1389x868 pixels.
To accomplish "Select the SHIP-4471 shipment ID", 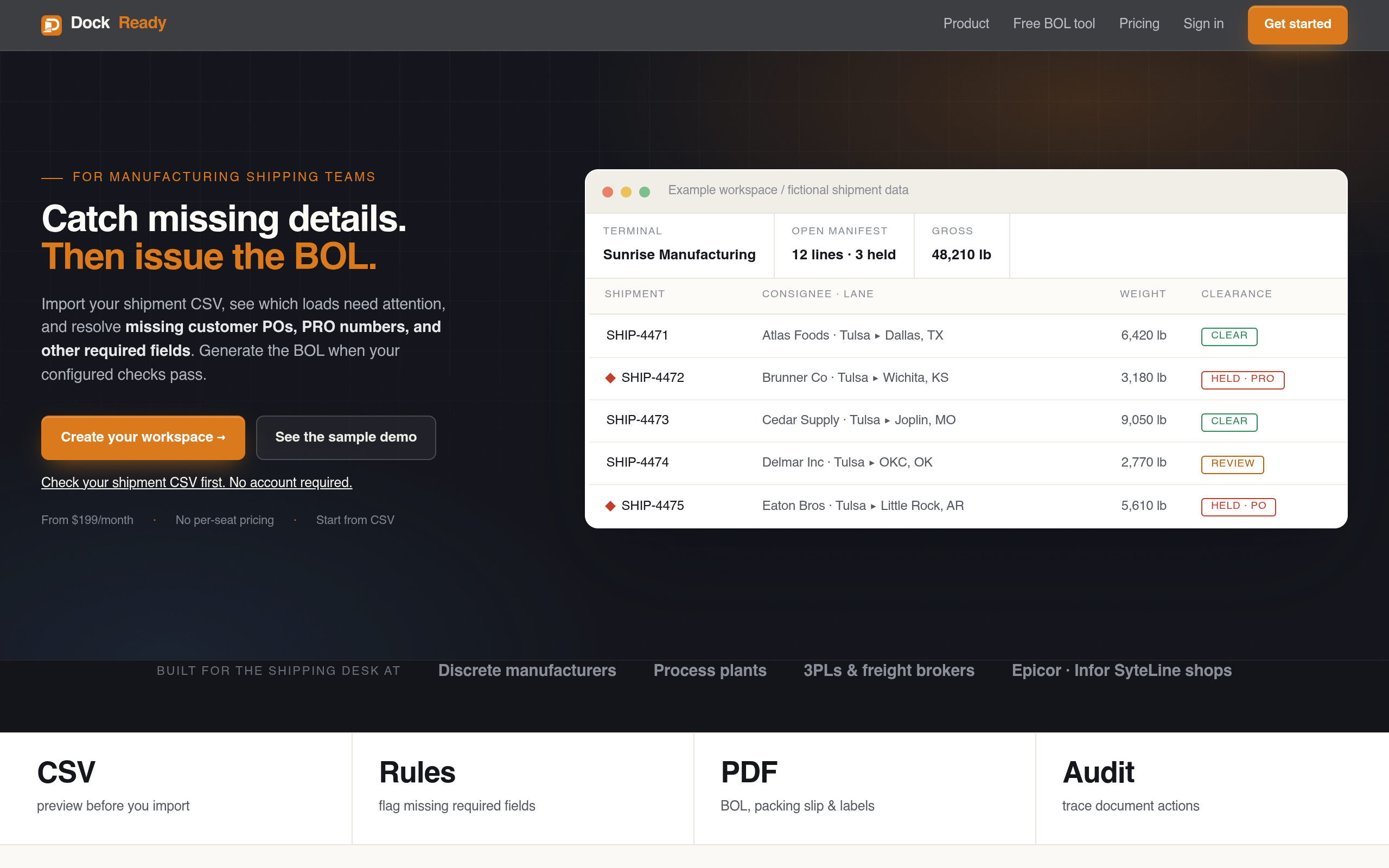I will tap(637, 335).
